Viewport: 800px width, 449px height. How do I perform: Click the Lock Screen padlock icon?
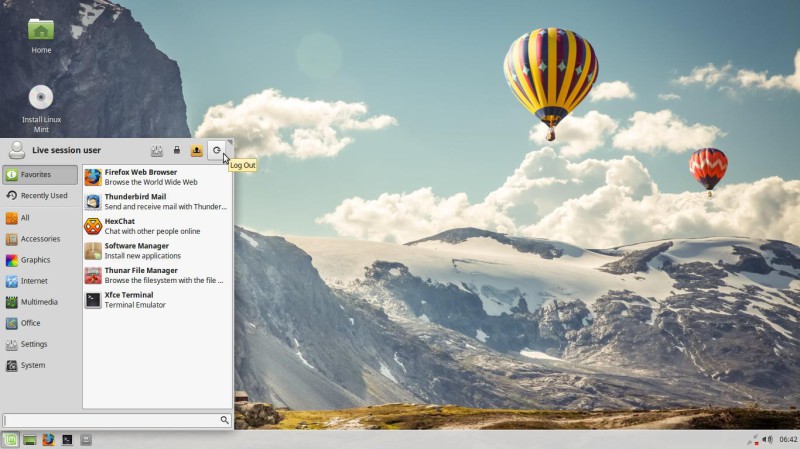(x=177, y=150)
